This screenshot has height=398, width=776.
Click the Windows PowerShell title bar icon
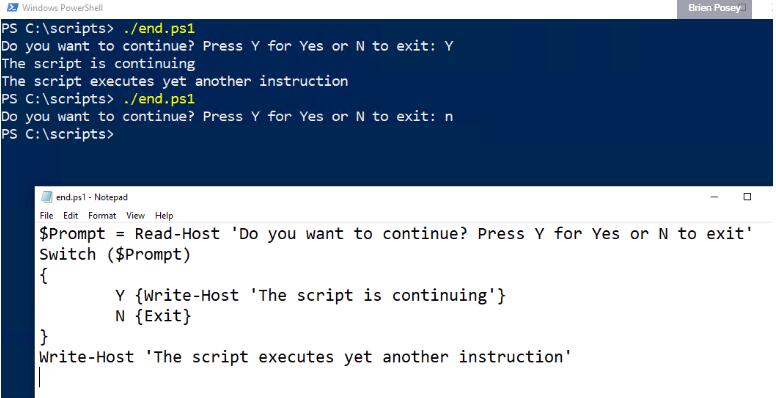(12, 7)
